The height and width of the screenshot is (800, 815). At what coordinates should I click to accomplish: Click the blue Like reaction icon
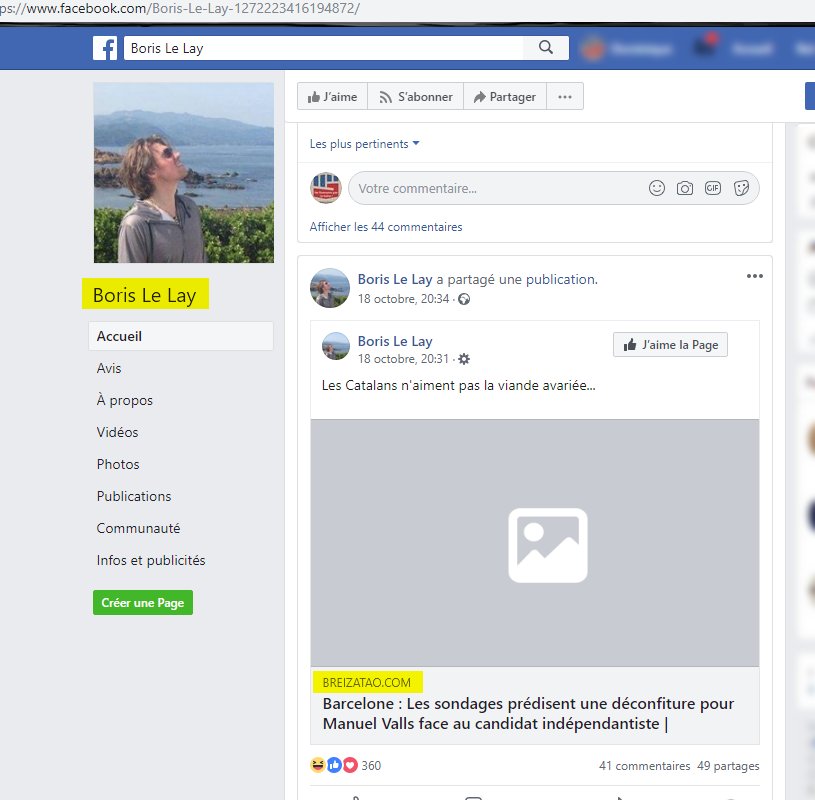[334, 765]
